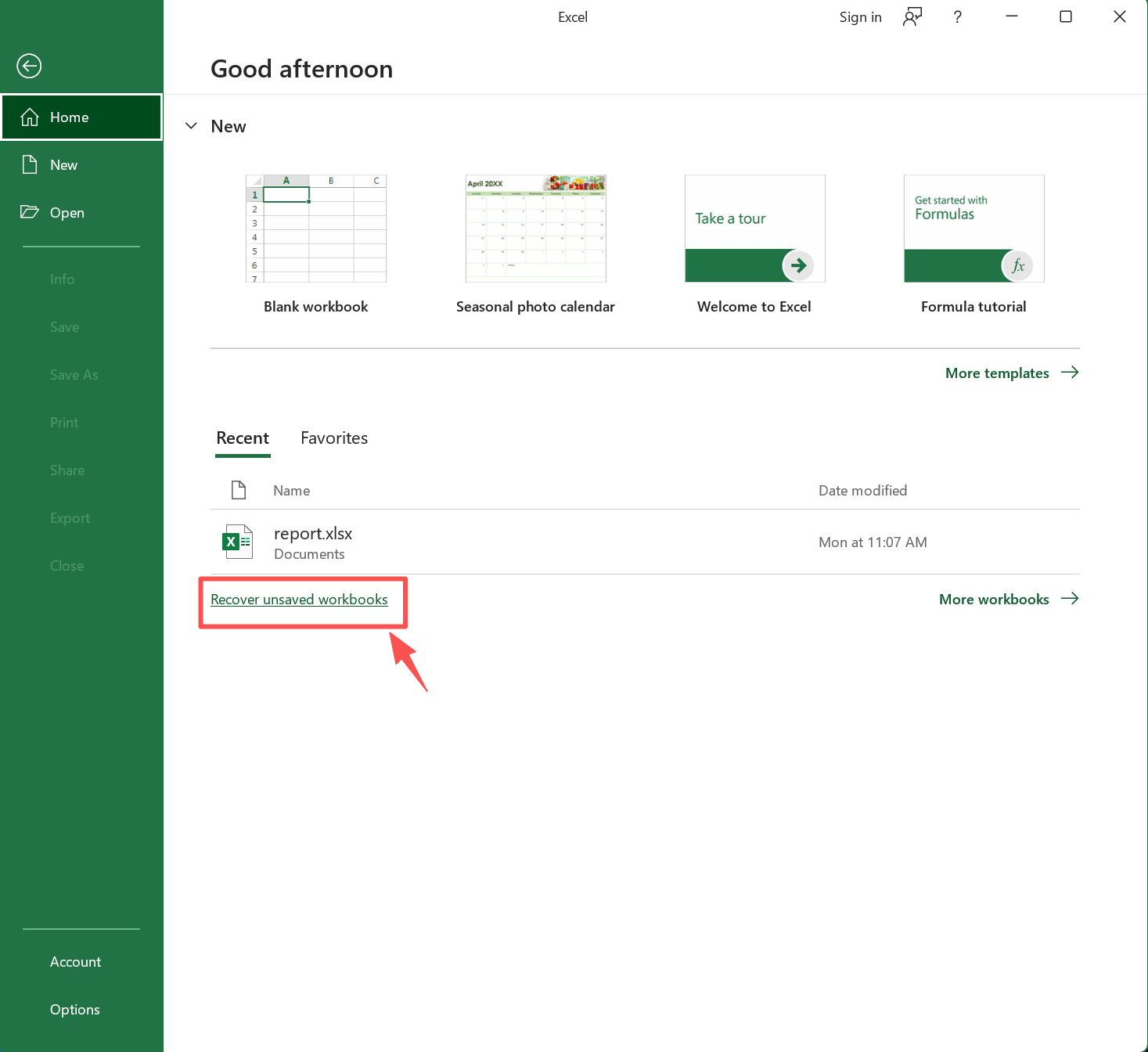Open the Blank workbook thumbnail

pos(316,229)
